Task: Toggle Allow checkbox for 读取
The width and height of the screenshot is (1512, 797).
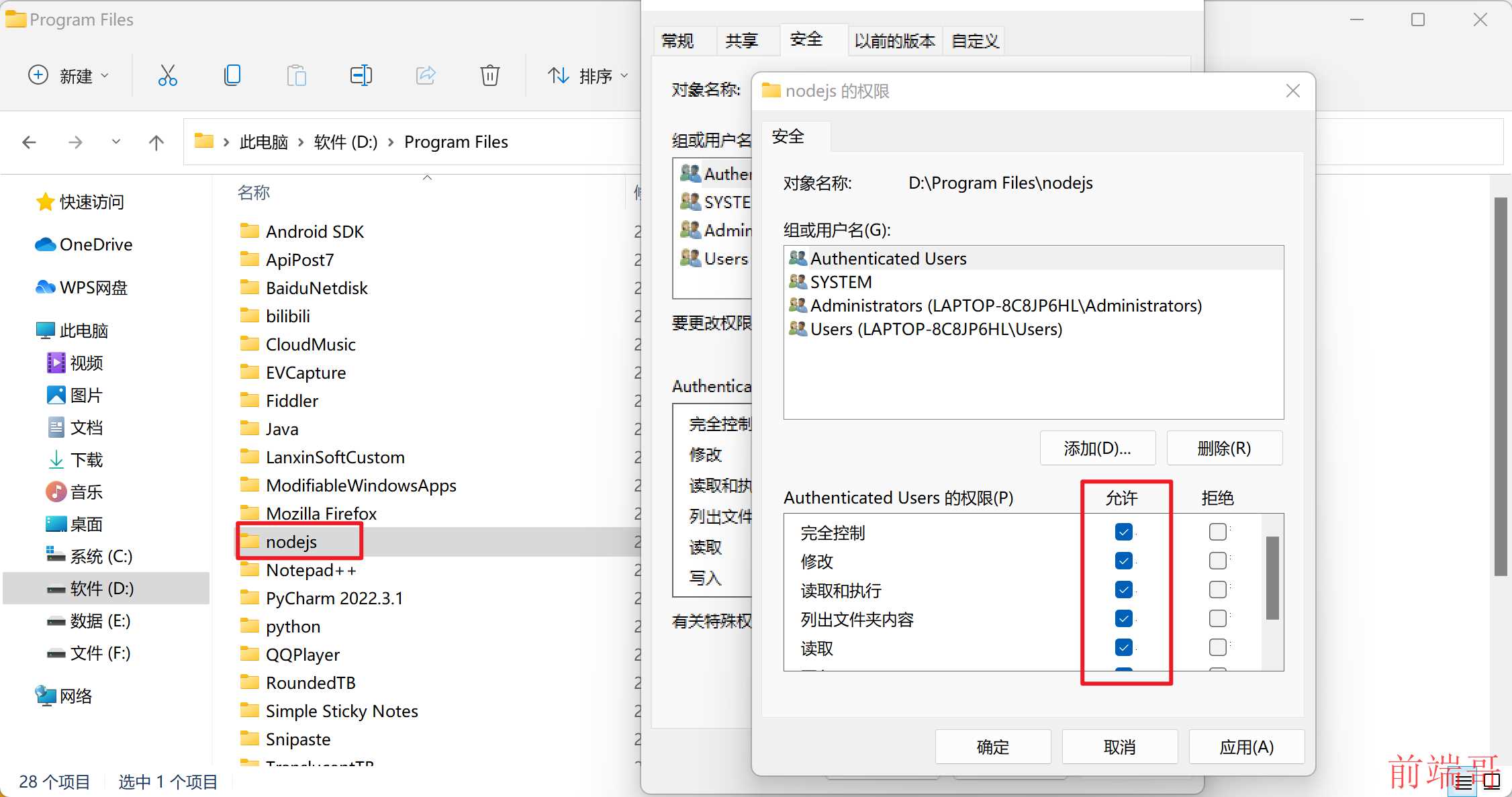Action: pyautogui.click(x=1123, y=647)
